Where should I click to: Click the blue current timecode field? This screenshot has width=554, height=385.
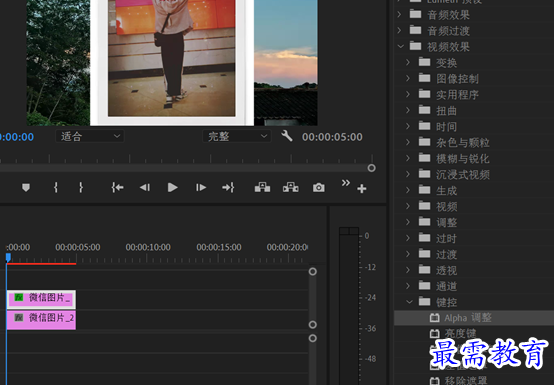coord(17,137)
